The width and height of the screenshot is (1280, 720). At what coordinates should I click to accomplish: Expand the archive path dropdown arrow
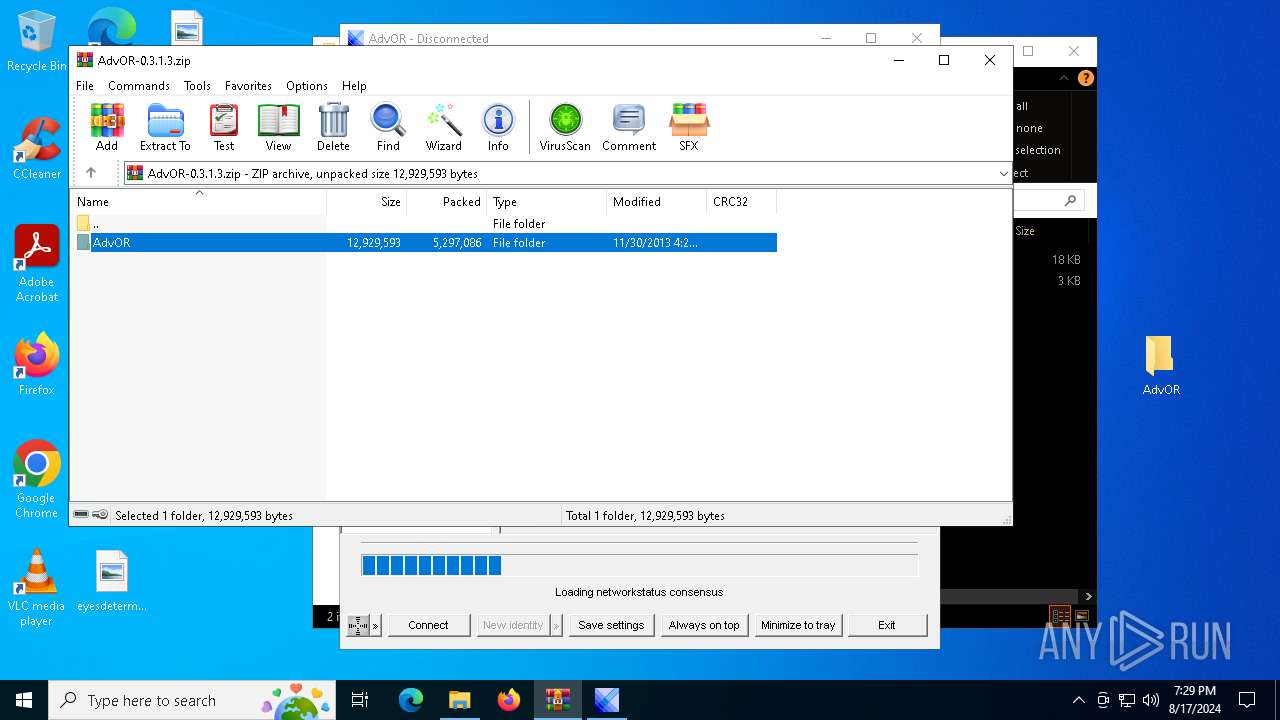(1003, 173)
